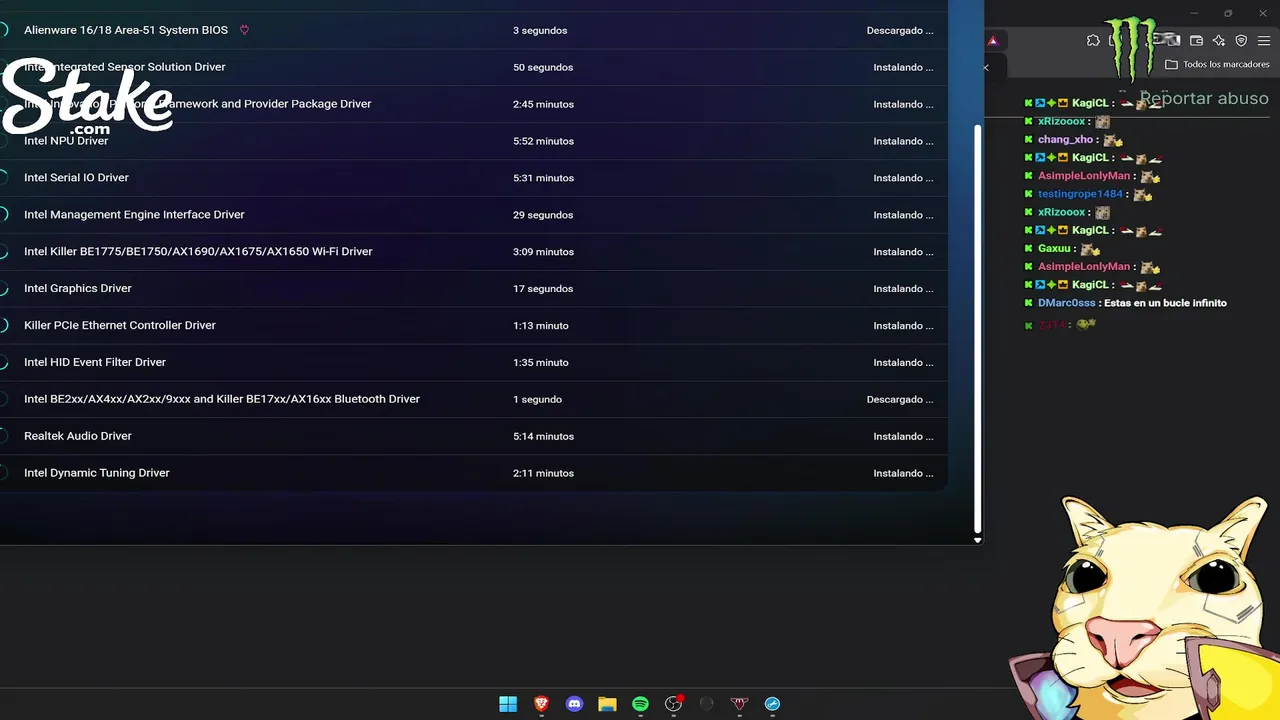This screenshot has width=1280, height=720.
Task: Open the blue wrench taskbar app icon
Action: tap(772, 704)
